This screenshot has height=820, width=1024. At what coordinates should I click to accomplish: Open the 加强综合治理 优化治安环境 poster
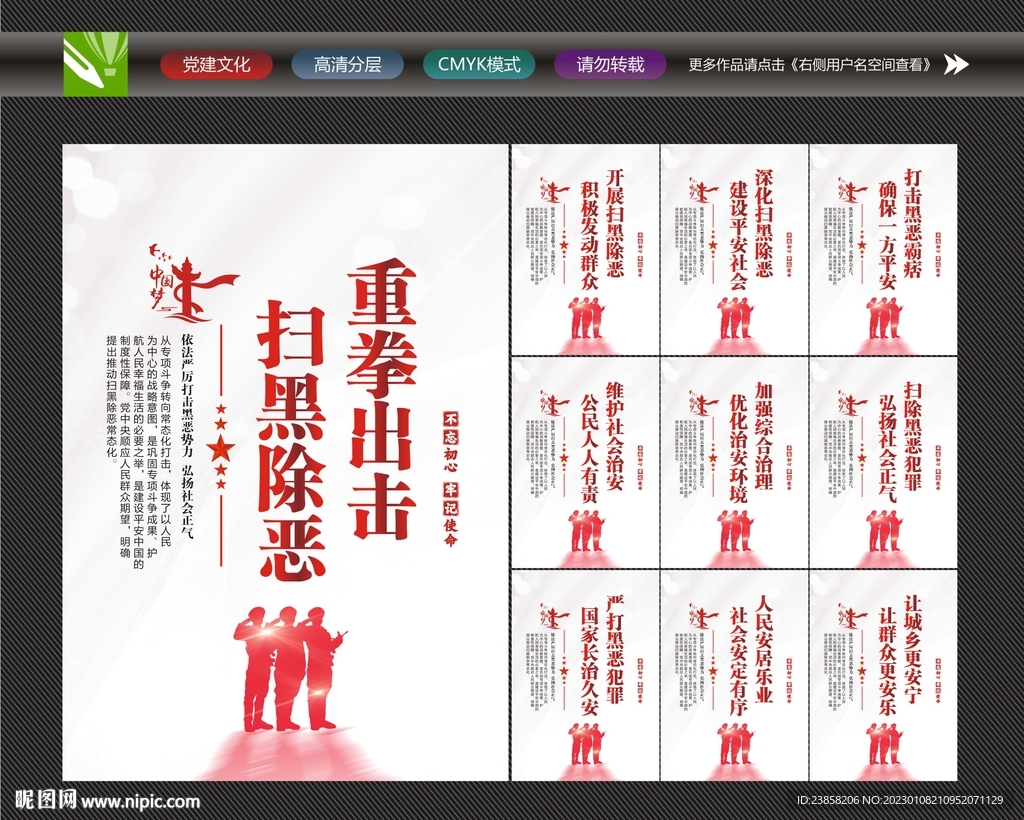[735, 463]
